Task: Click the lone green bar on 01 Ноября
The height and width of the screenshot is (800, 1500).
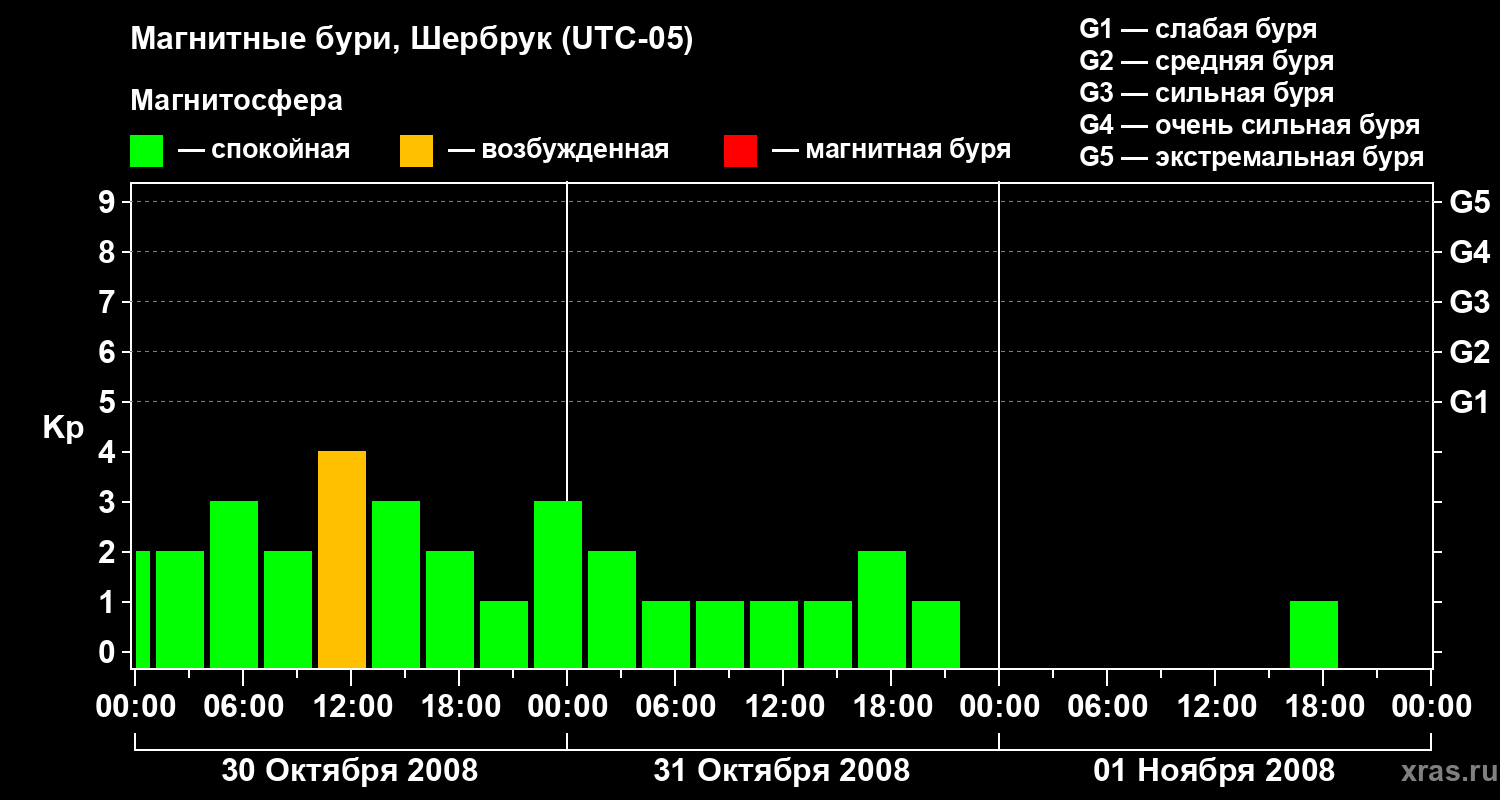Action: tap(1314, 635)
